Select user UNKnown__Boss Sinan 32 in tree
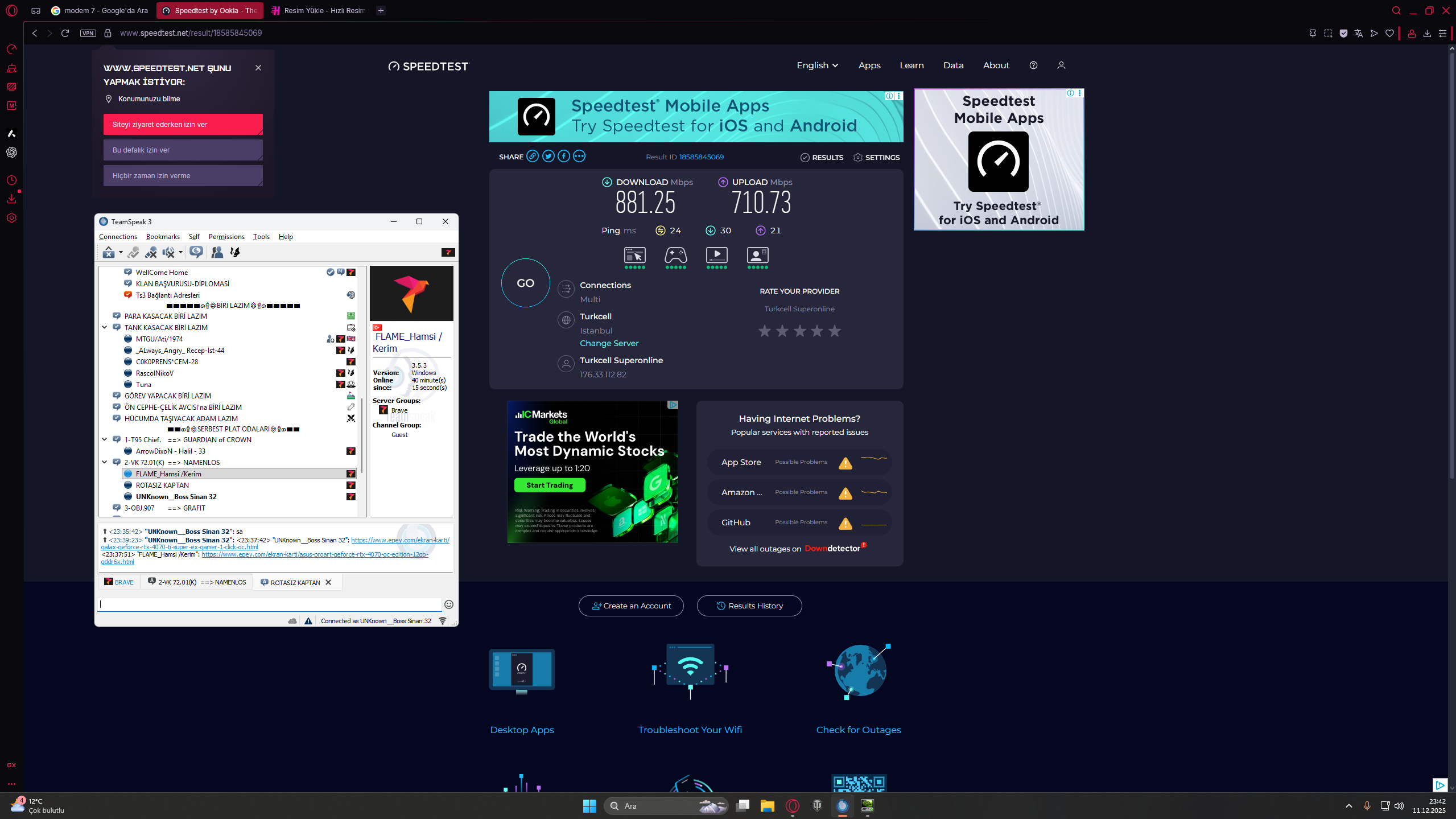The height and width of the screenshot is (819, 1456). click(x=176, y=497)
